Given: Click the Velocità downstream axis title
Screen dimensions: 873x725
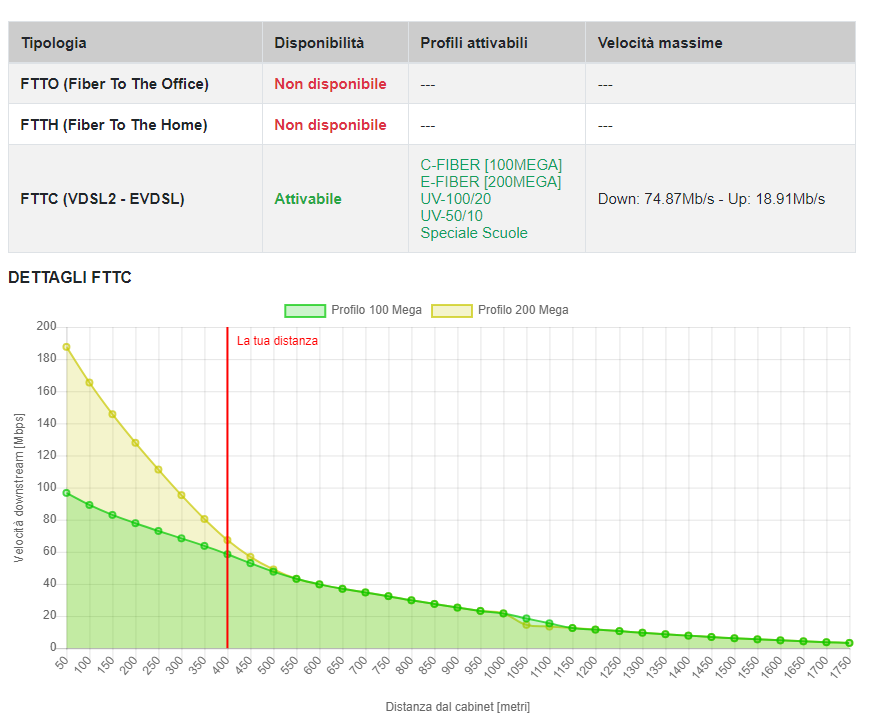Looking at the screenshot, I should [19, 488].
